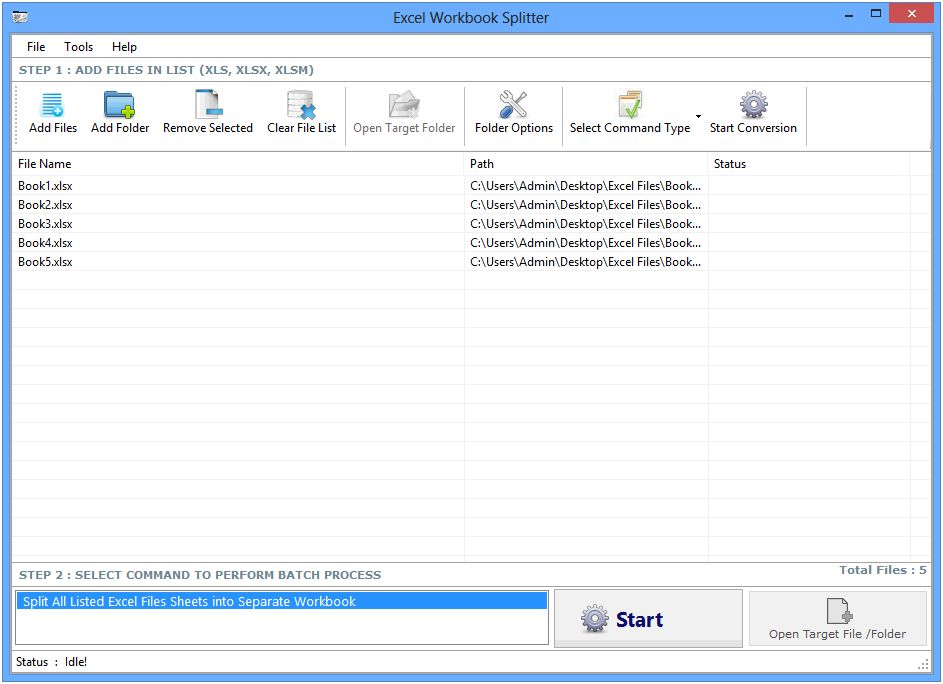Click the Status : Idle! status bar text
Viewport: 943px width, 684px height.
click(x=51, y=662)
